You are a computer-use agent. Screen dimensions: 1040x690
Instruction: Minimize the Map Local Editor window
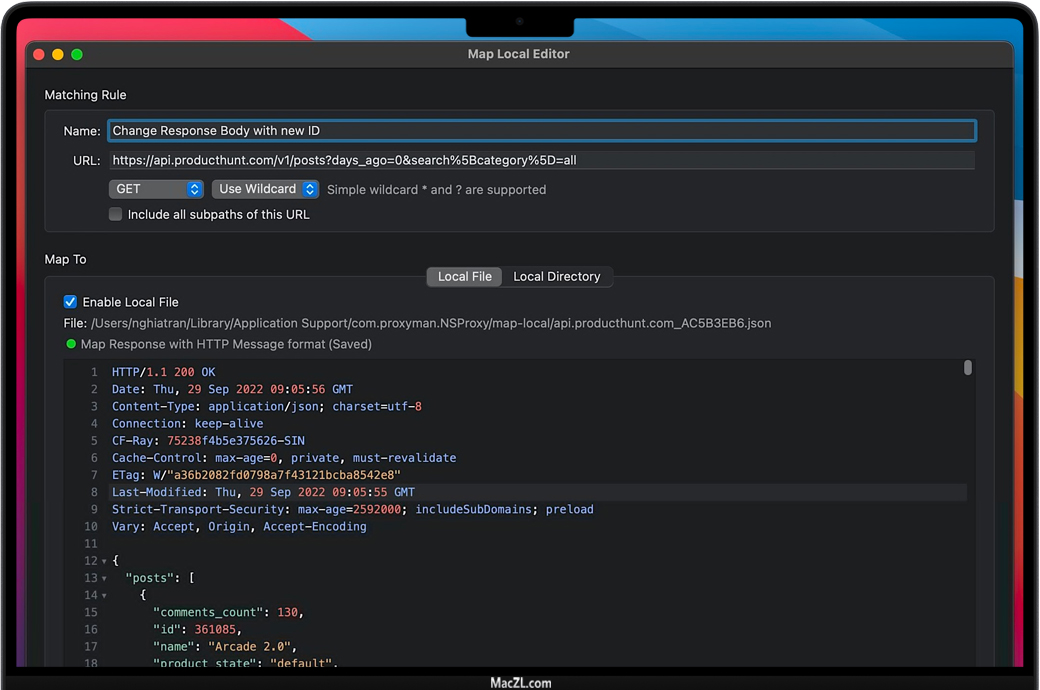pyautogui.click(x=58, y=54)
